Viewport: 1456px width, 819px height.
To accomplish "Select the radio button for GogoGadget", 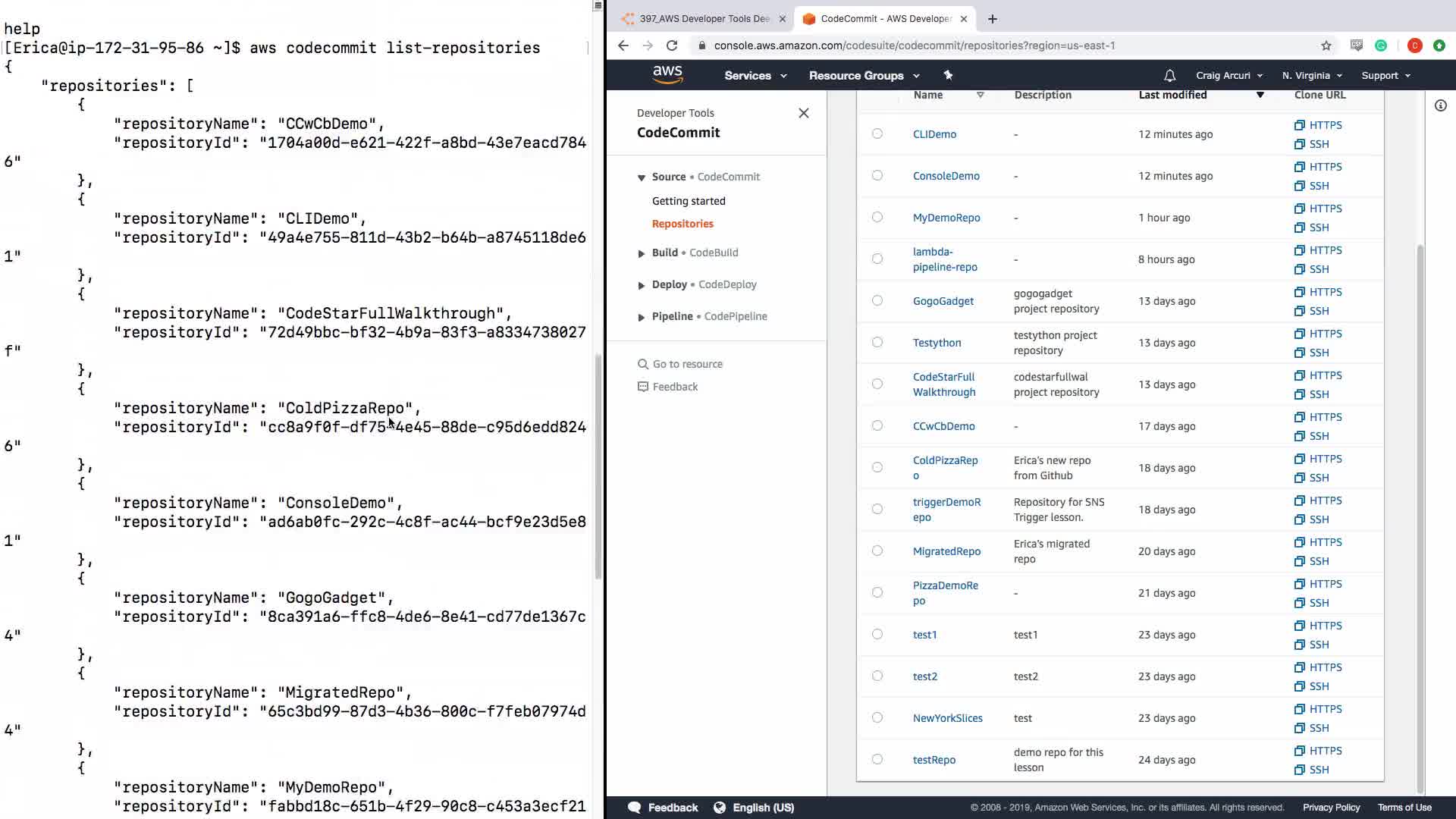I will [x=877, y=301].
